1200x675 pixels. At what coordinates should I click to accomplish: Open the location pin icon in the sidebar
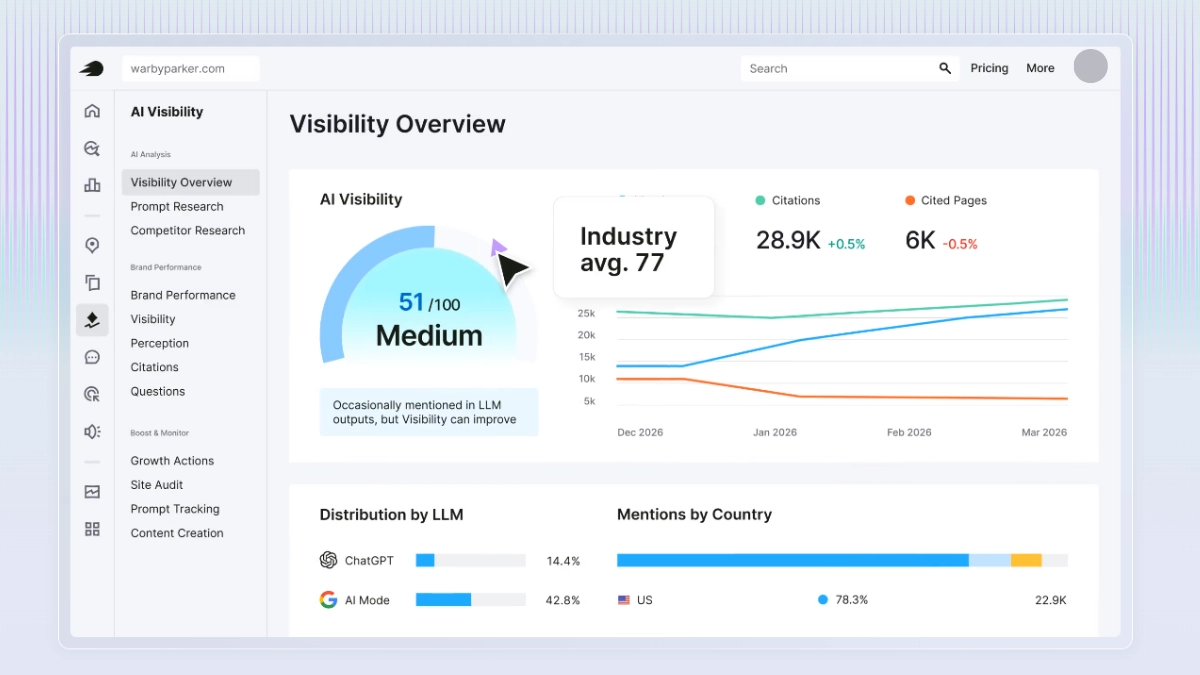(92, 245)
